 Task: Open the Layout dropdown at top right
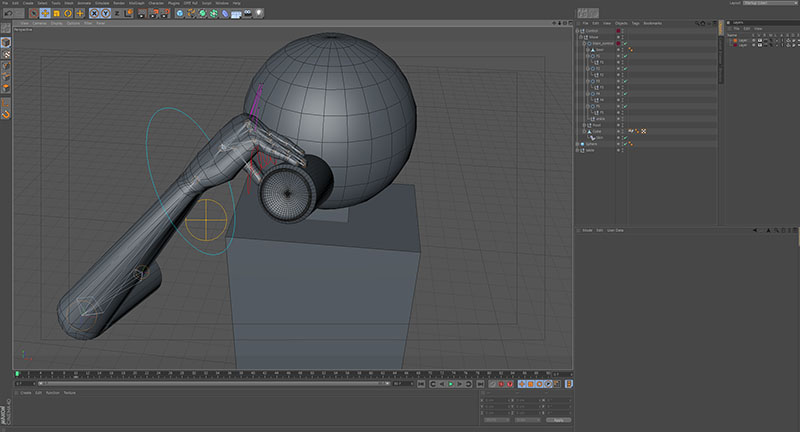pos(771,3)
